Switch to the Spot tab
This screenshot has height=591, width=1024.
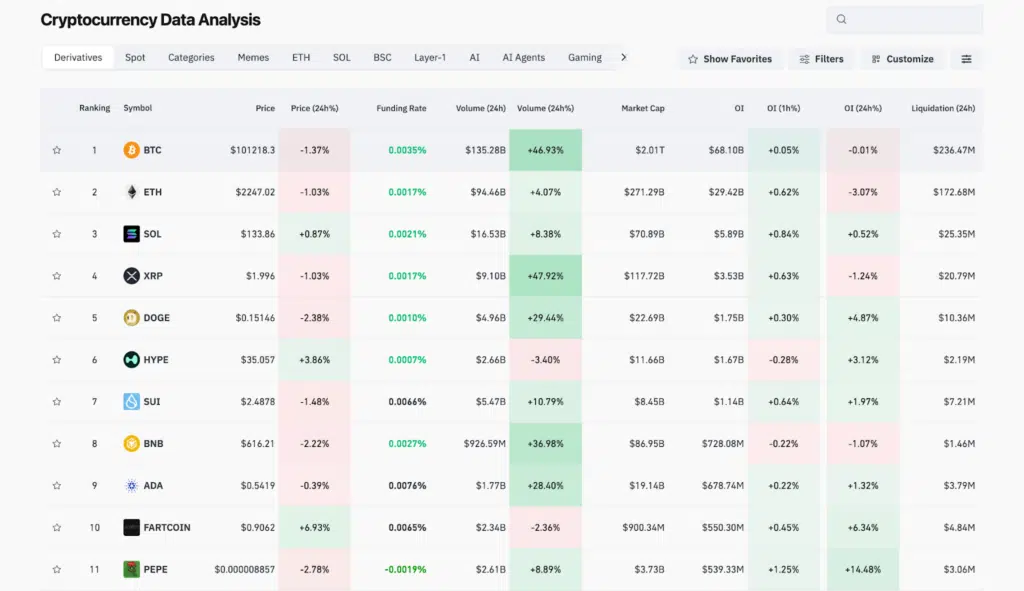pos(135,57)
